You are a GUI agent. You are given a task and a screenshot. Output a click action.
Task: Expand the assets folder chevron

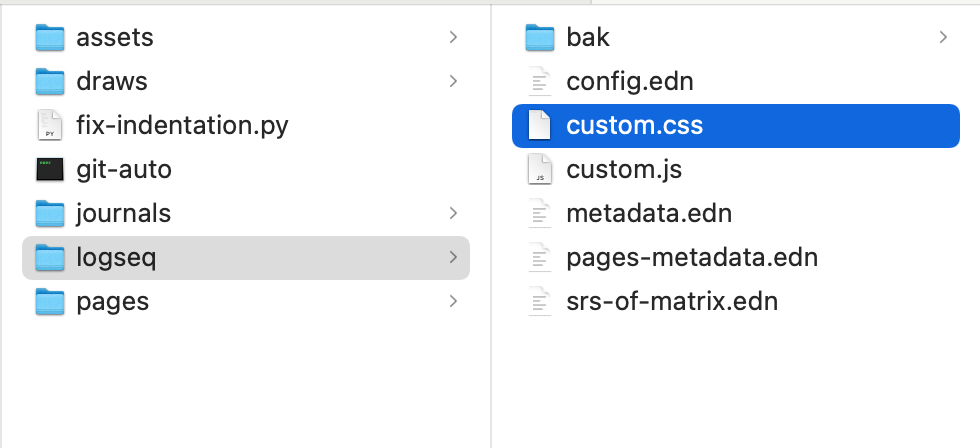coord(453,38)
